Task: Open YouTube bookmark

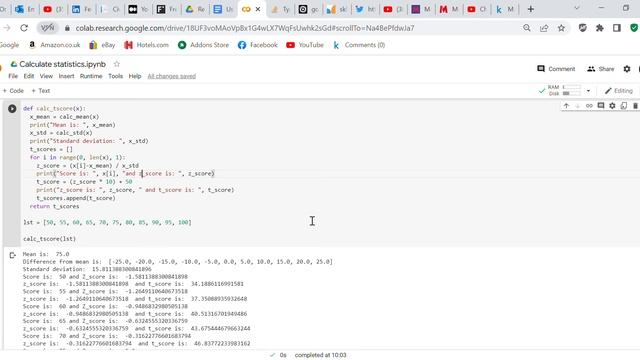Action: pos(305,45)
